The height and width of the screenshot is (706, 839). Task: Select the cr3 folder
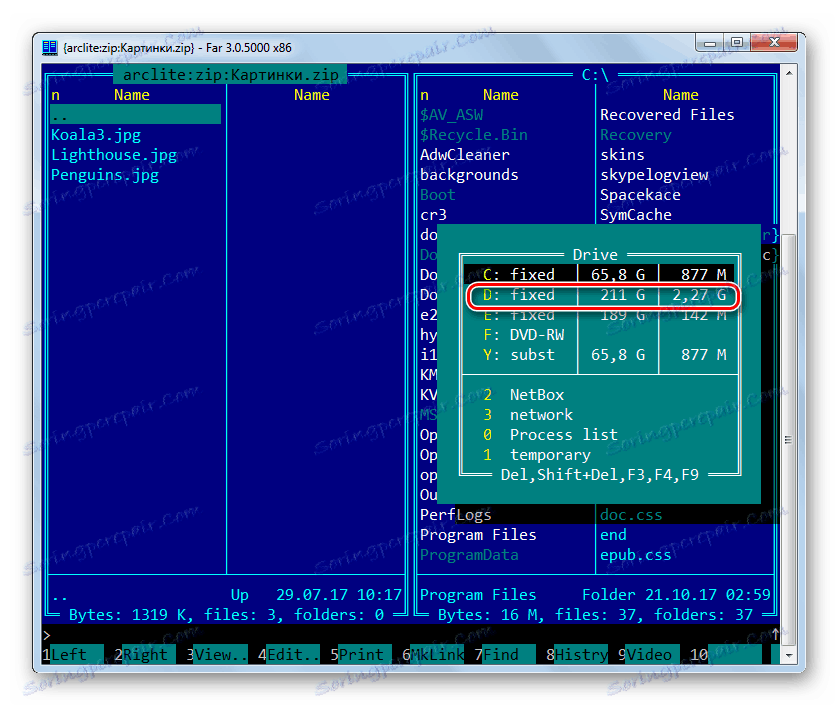click(433, 215)
